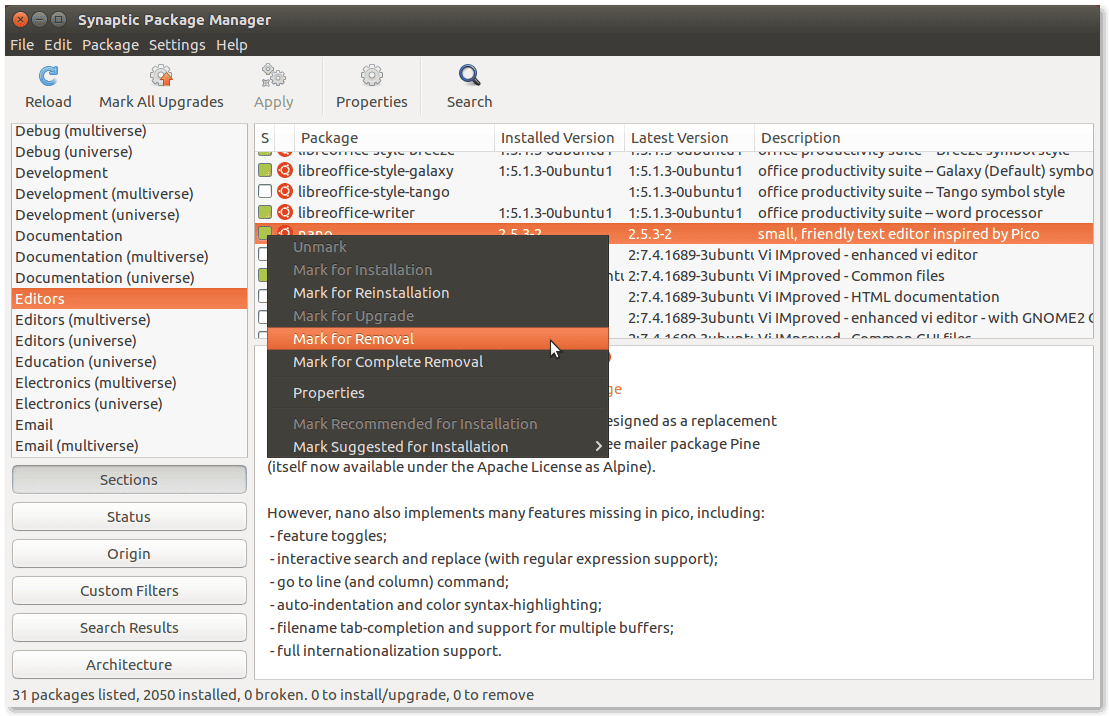Choose Unmark in the context menu
This screenshot has width=1109, height=716.
coord(438,247)
